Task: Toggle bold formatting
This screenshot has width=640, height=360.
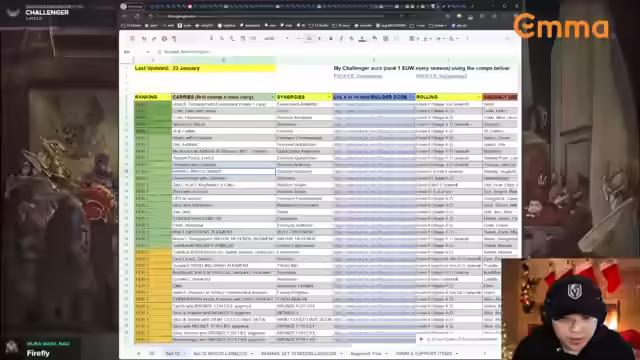Action: click(331, 38)
